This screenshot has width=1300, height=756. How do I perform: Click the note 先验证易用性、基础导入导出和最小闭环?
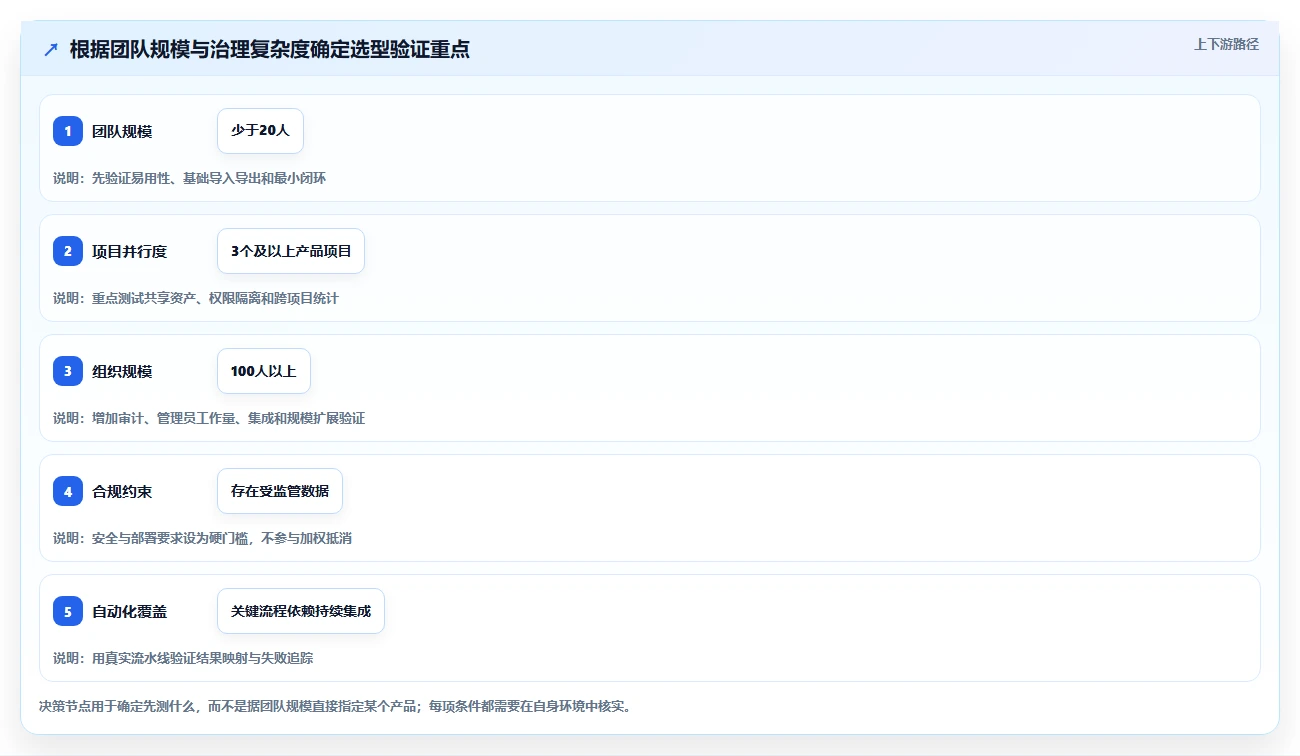[x=209, y=178]
